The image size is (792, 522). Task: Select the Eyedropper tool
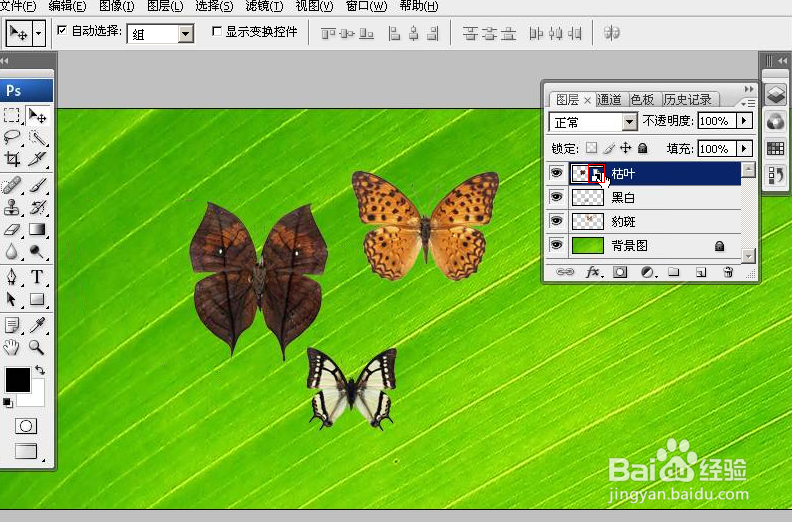(x=37, y=325)
